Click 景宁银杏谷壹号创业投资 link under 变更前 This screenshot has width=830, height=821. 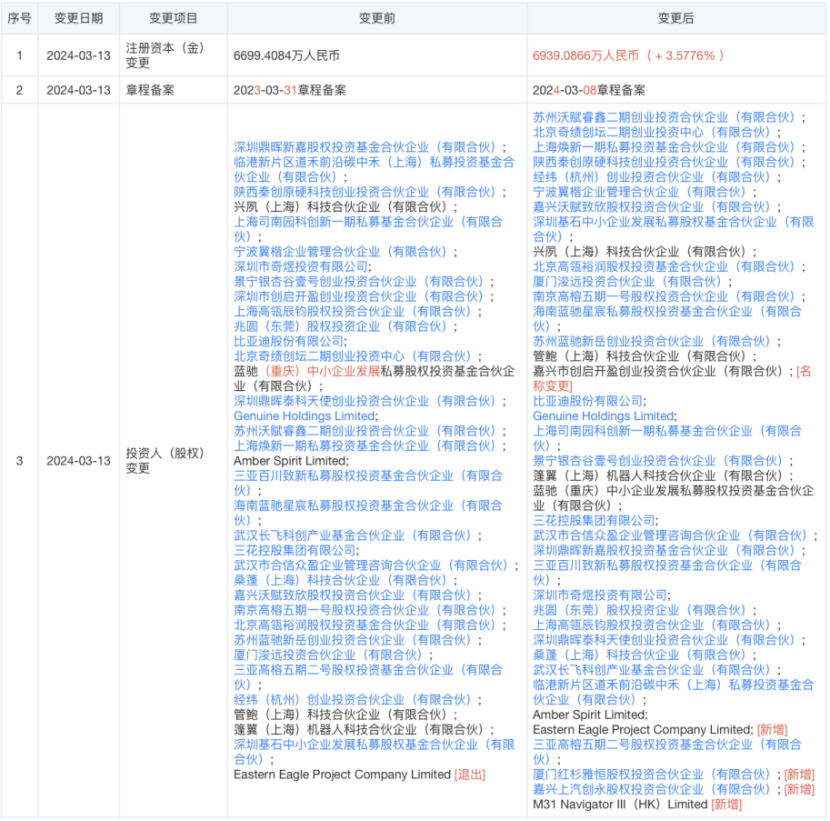coord(358,282)
